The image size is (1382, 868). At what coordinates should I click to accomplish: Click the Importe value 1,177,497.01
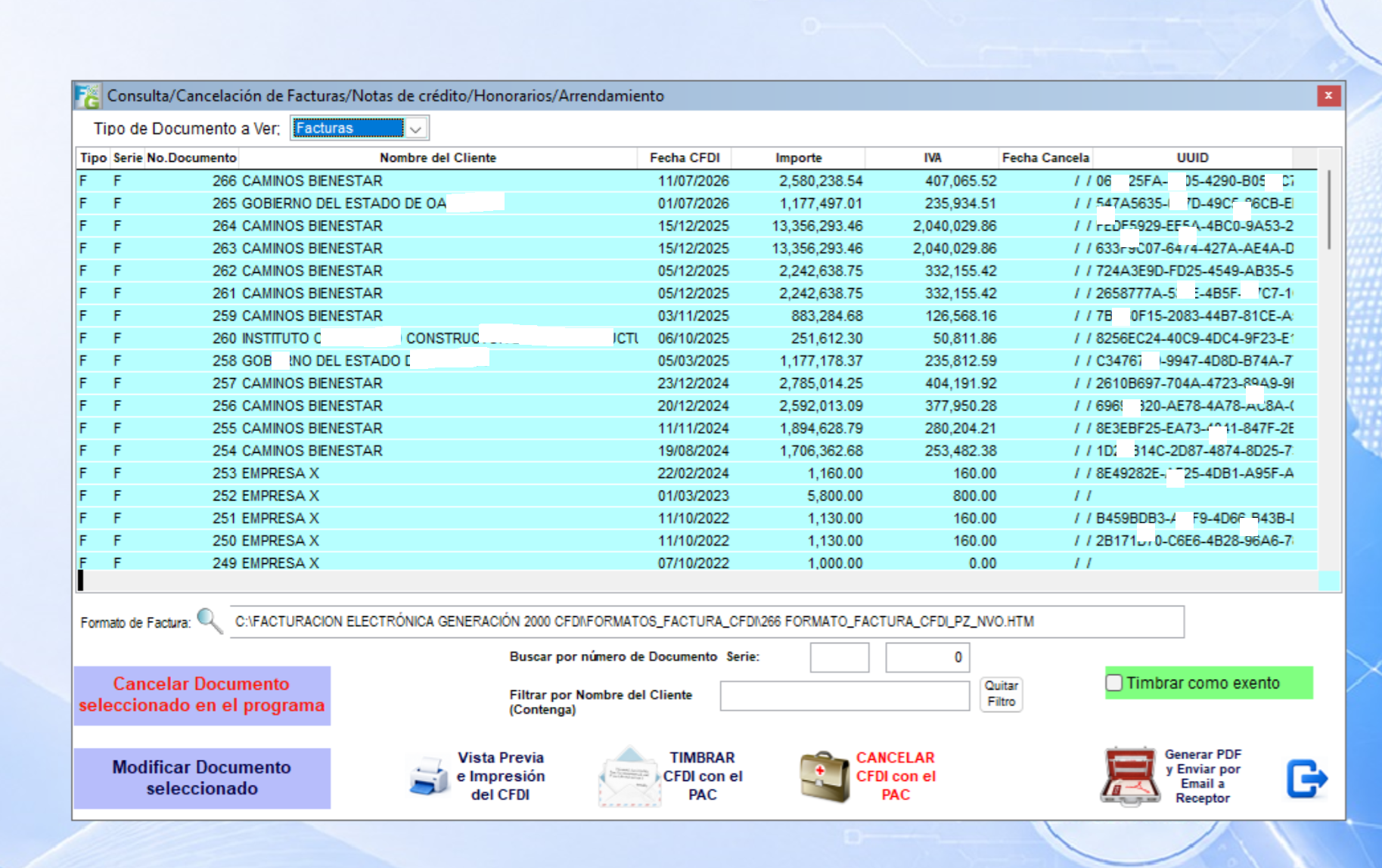coord(821,203)
